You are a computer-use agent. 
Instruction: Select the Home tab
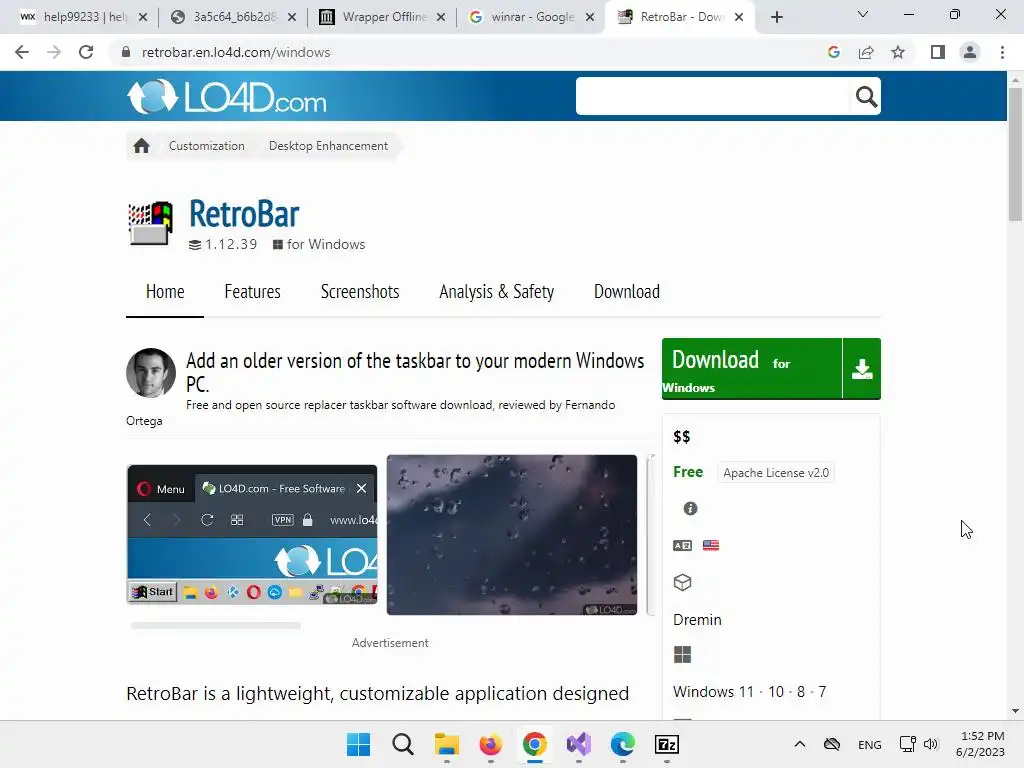coord(165,291)
